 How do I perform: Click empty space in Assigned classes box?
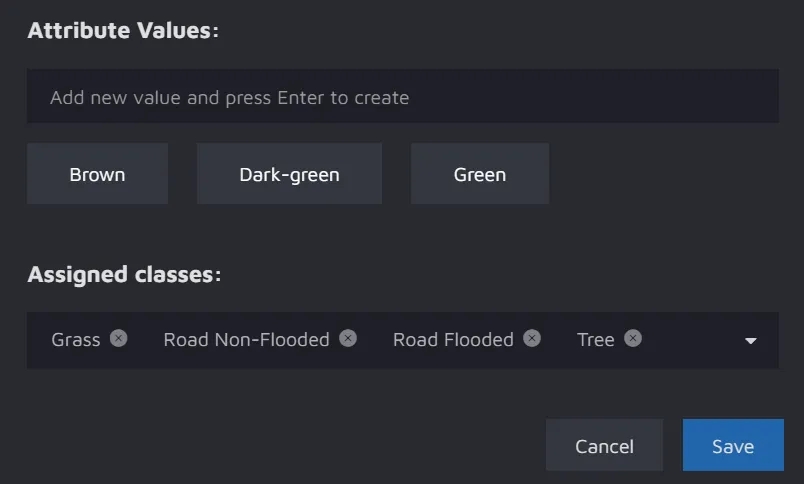(x=690, y=340)
